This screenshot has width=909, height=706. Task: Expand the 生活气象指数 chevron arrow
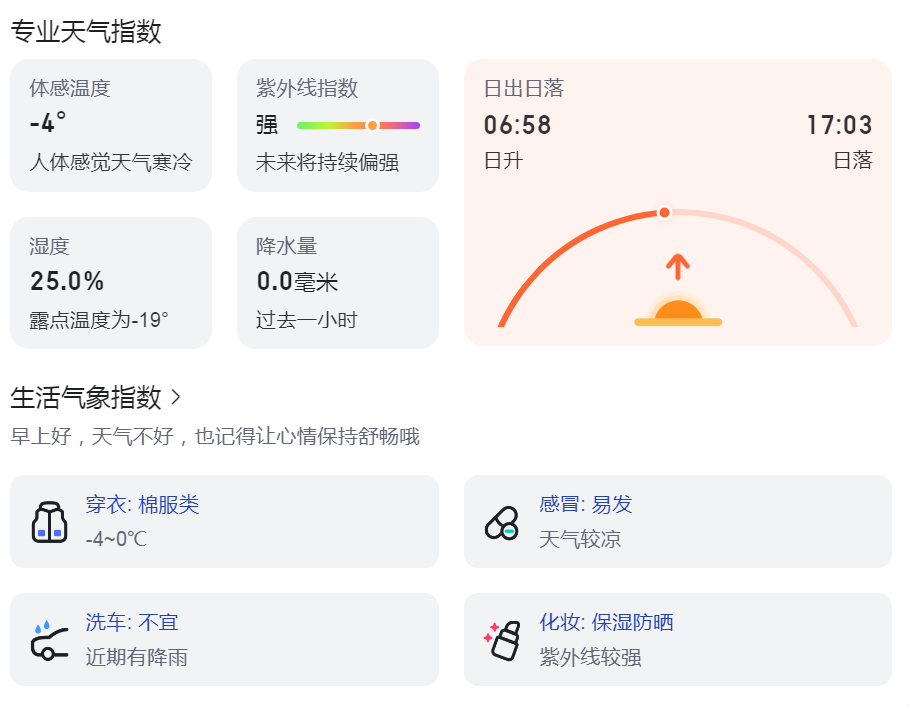(x=176, y=398)
